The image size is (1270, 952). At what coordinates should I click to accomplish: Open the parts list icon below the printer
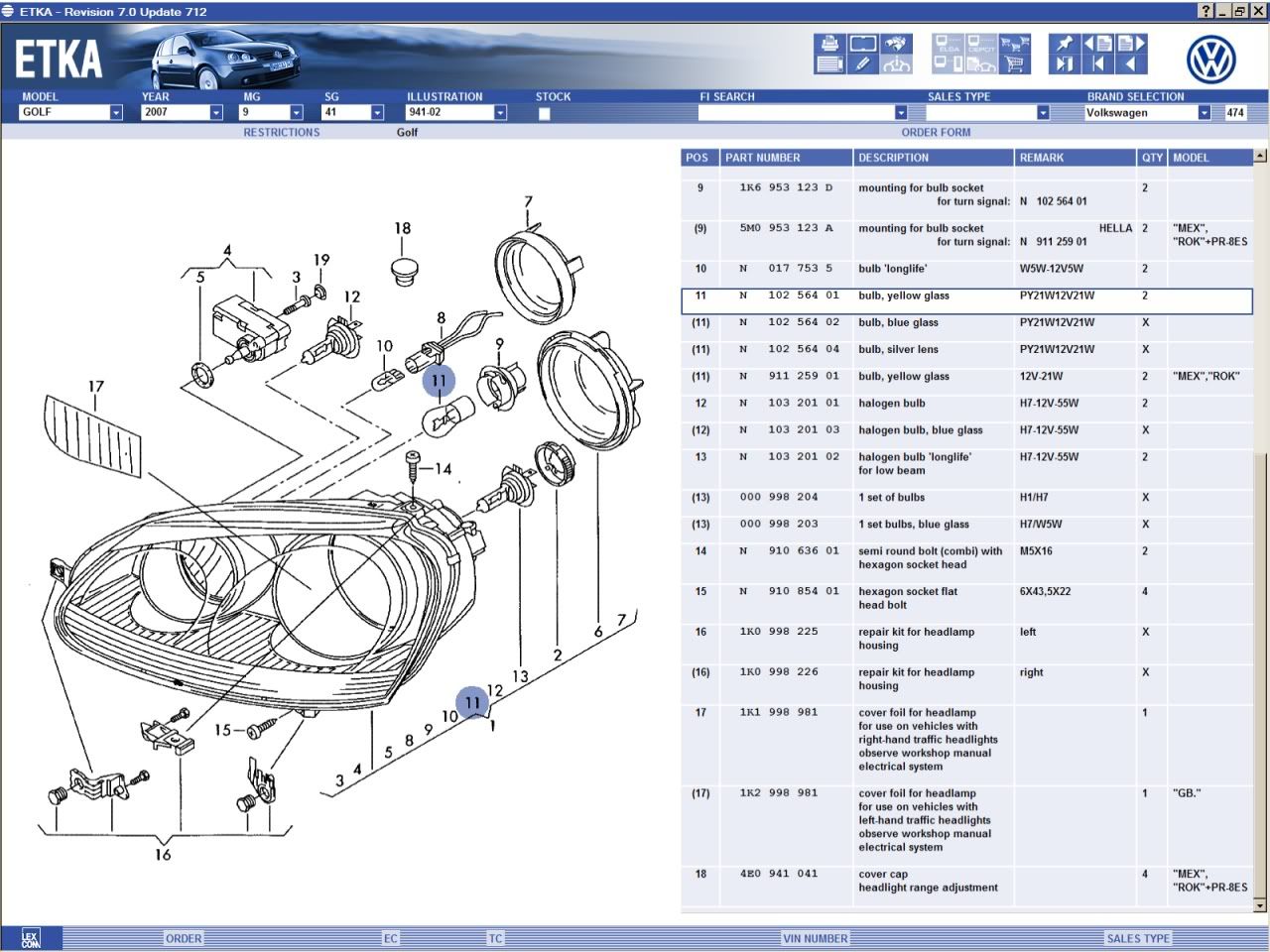tap(829, 63)
